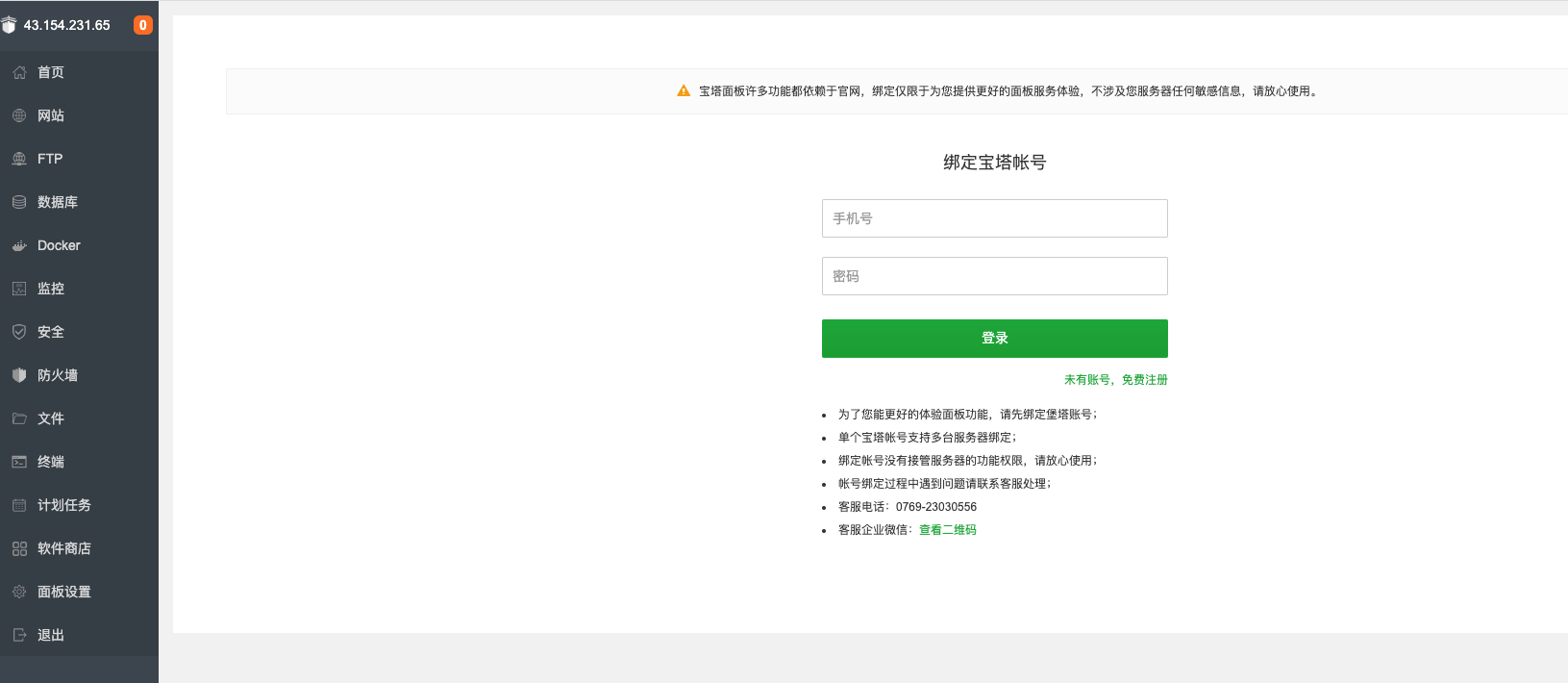Click the 未有账号，免费注册 link

(x=1116, y=380)
